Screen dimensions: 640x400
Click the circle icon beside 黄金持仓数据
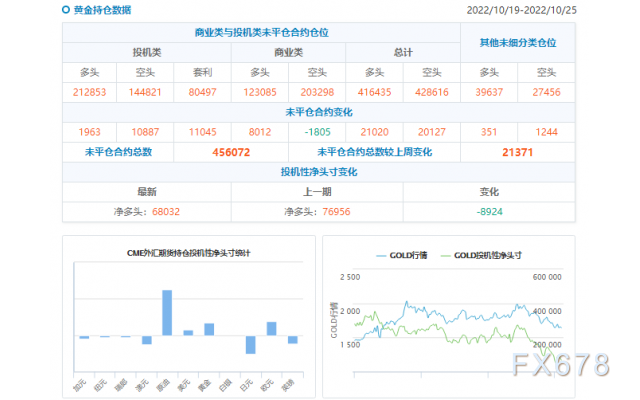click(66, 10)
